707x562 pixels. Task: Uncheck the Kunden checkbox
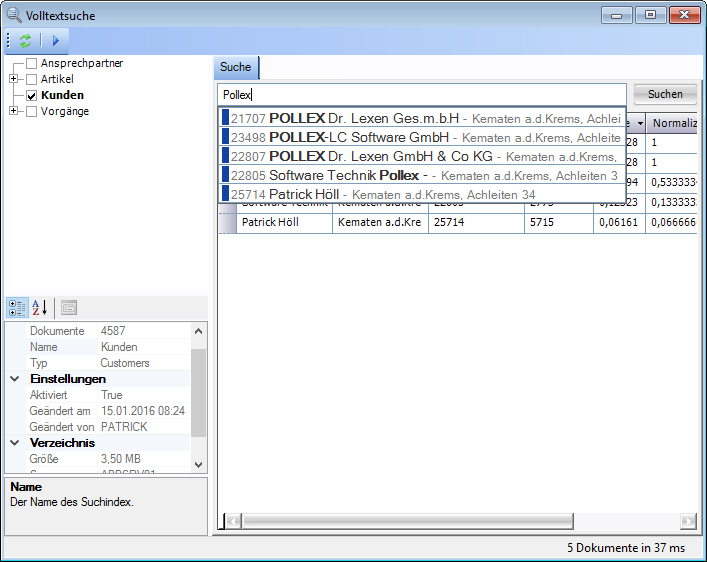point(32,96)
